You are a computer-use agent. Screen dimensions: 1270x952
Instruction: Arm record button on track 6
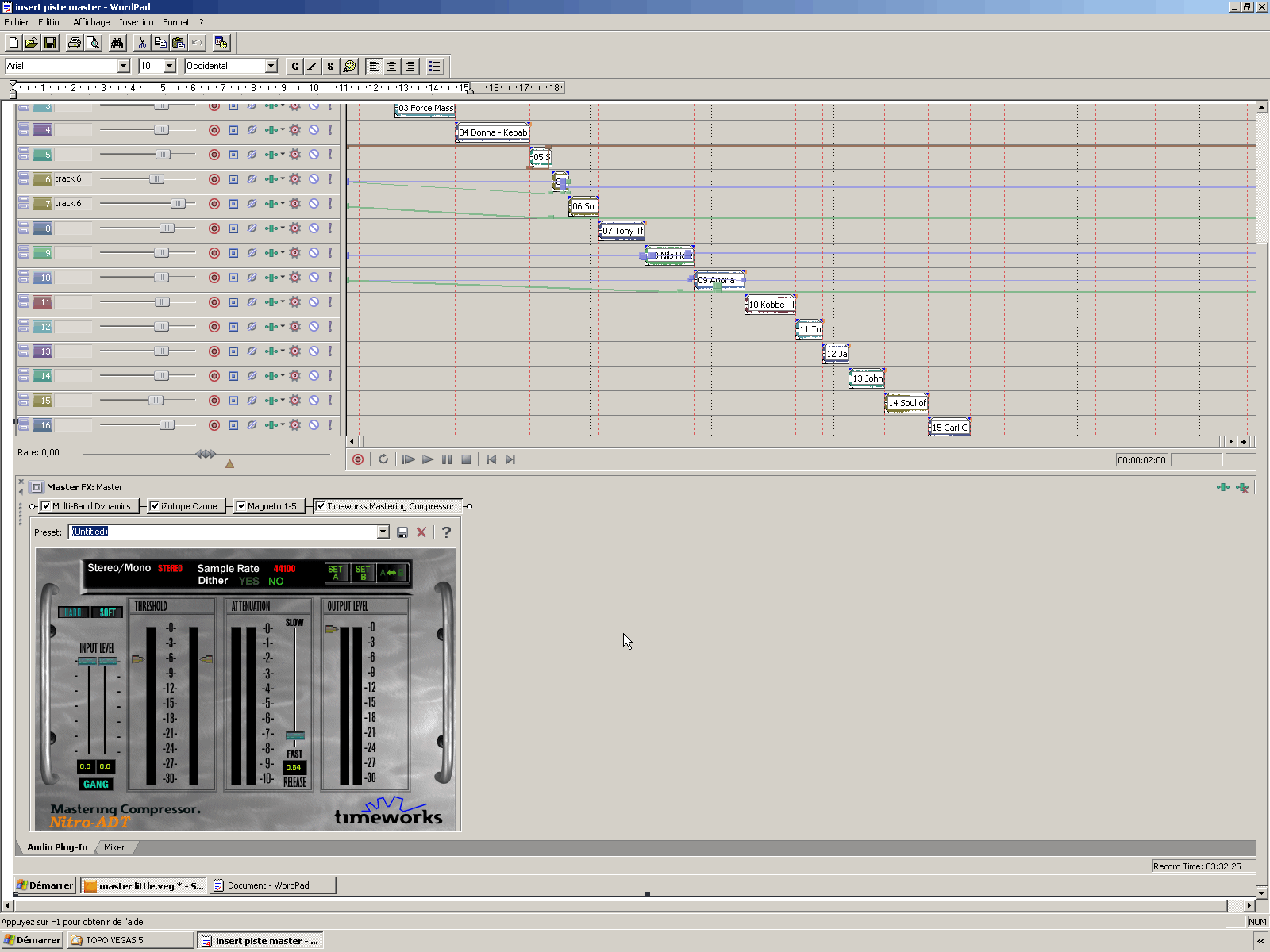[x=214, y=179]
